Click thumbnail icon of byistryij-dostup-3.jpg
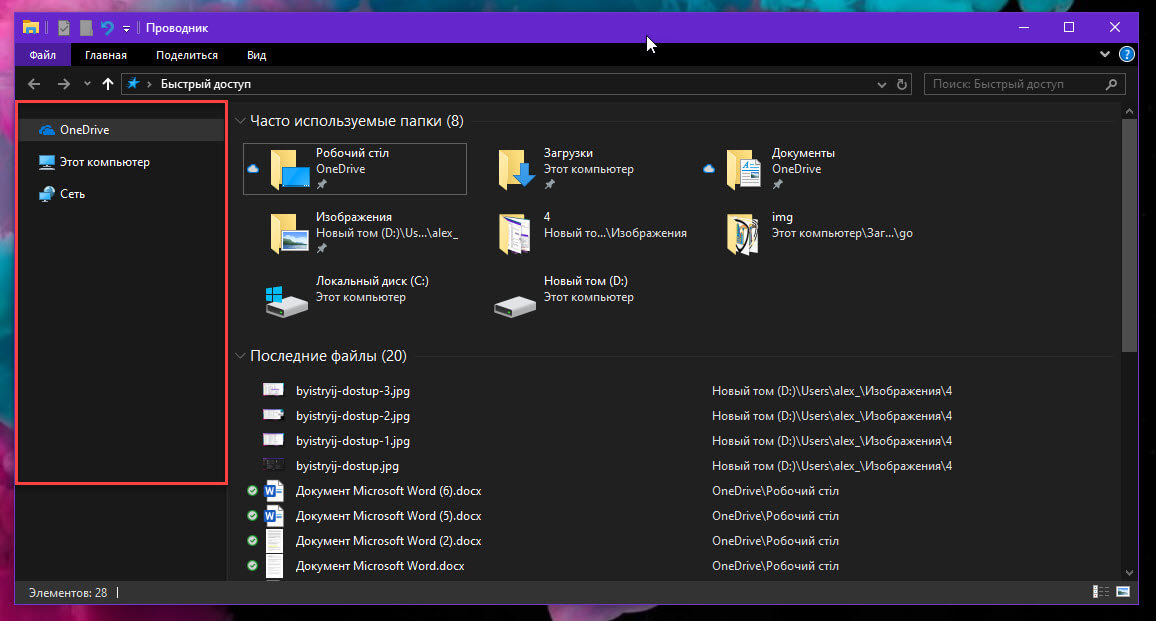The width and height of the screenshot is (1156, 621). [x=274, y=389]
